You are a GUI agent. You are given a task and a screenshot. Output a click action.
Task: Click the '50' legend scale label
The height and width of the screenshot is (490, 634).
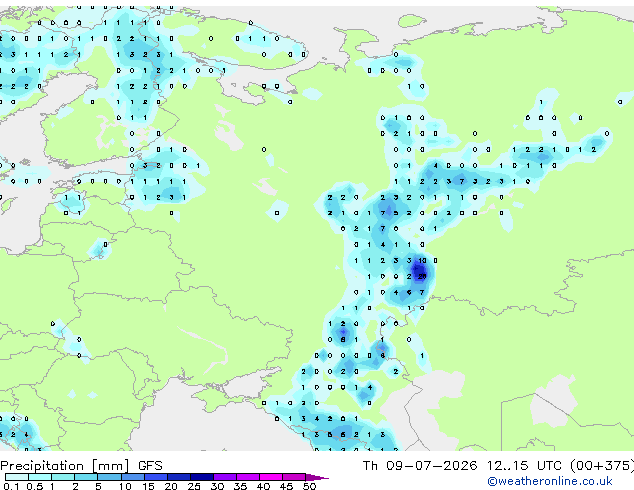point(309,486)
